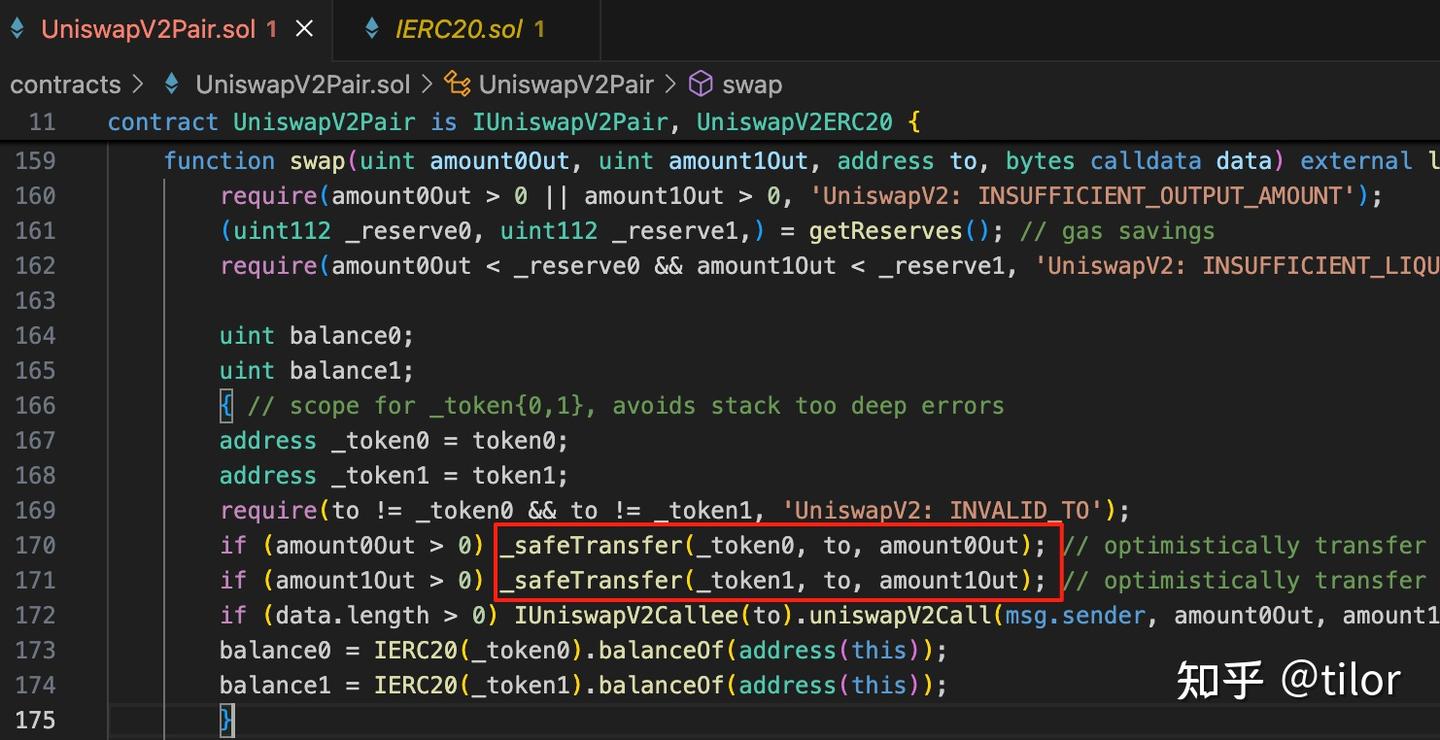Click _safeTransfer call with _token0 on line 170
Screen dimensions: 1440x740
pyautogui.click(x=773, y=546)
